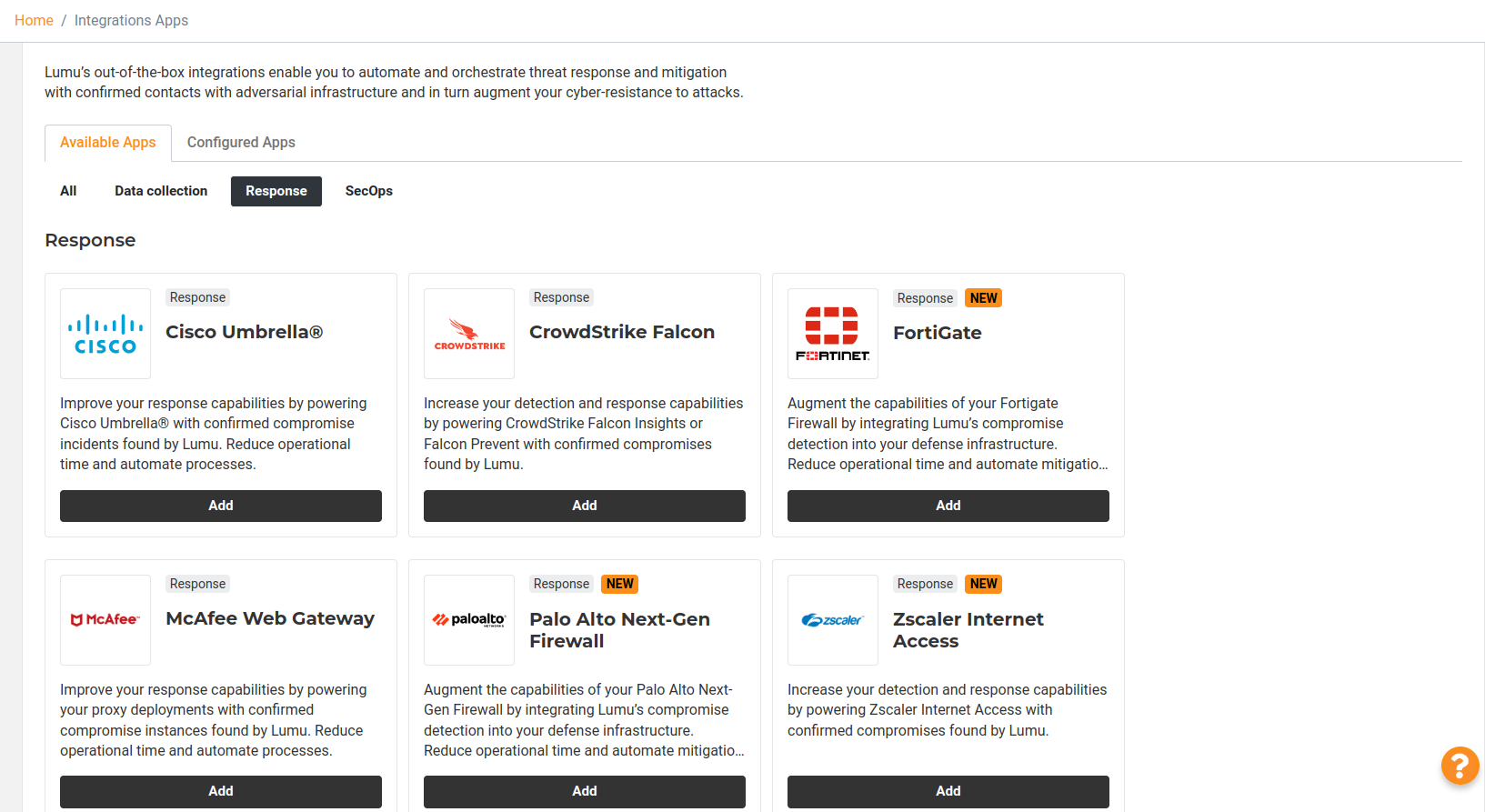1485x812 pixels.
Task: Select the Response filter
Action: [276, 191]
